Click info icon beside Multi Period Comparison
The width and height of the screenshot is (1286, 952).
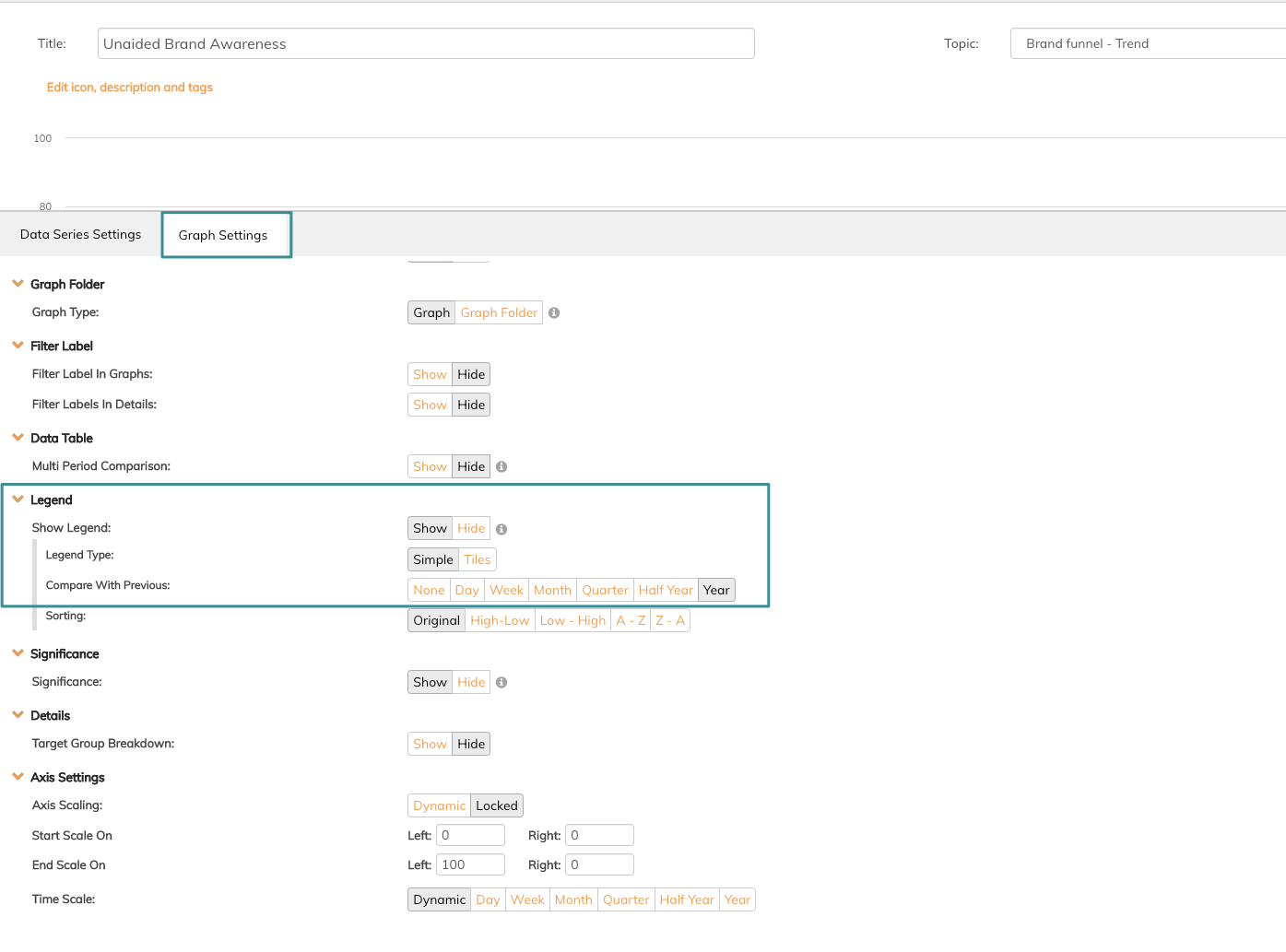point(501,467)
